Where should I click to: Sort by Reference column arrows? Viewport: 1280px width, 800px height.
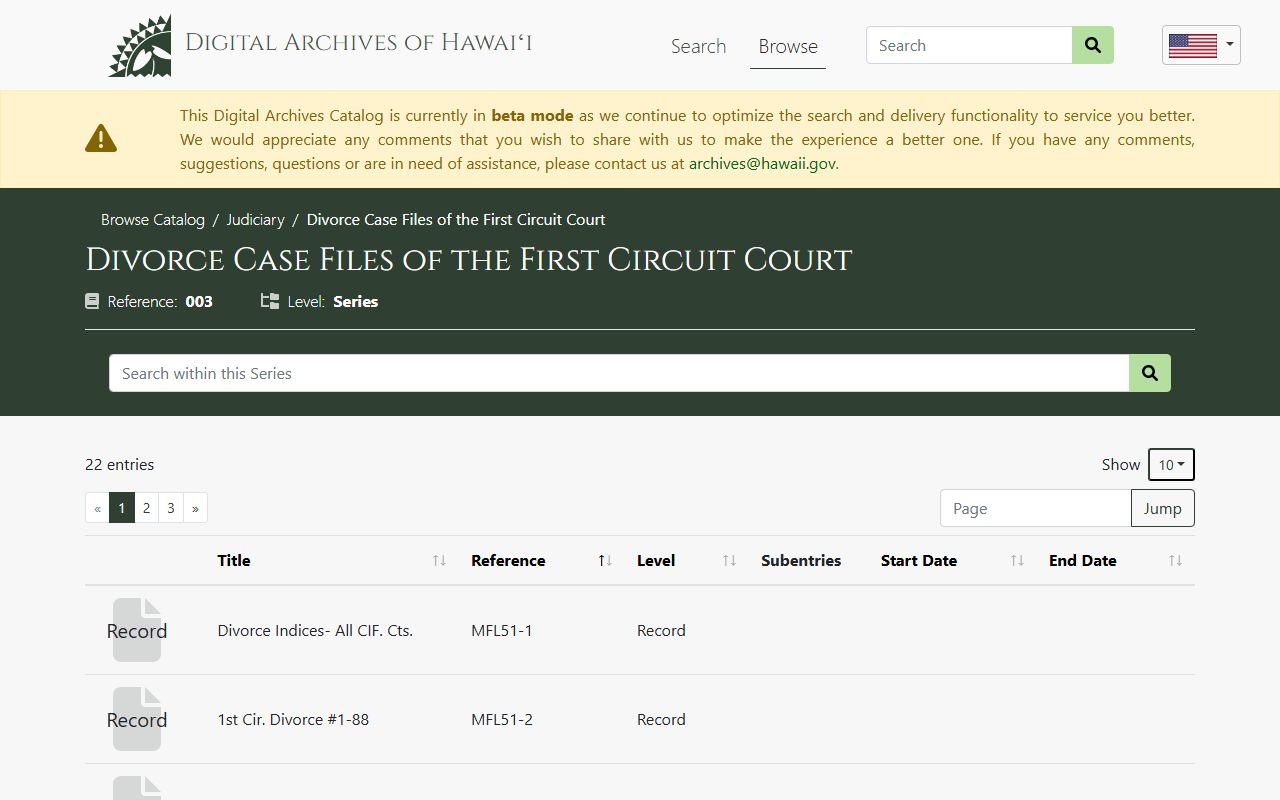point(605,561)
